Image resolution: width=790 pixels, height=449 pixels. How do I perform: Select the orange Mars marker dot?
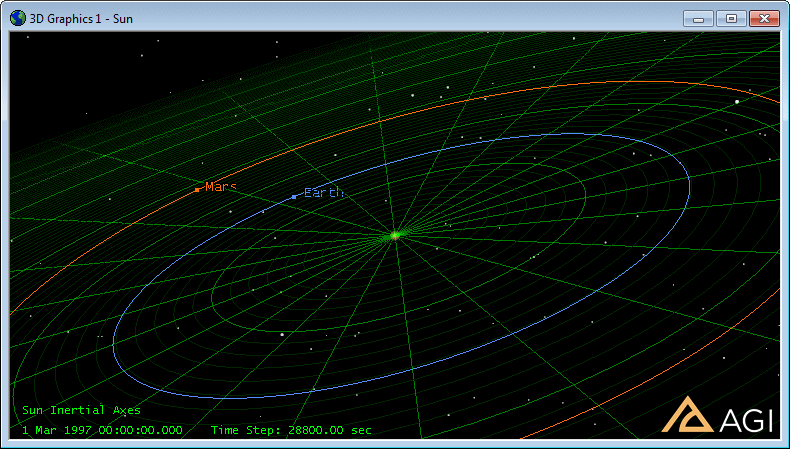(x=197, y=188)
